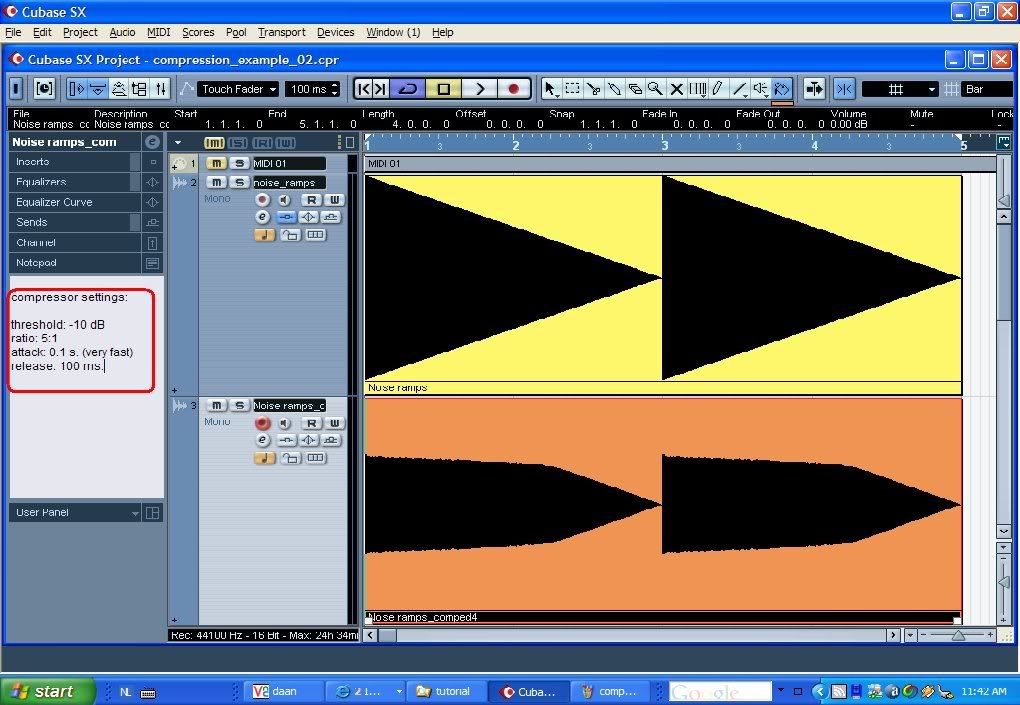
Task: Open channel settings e on noise_ramps track
Action: click(x=262, y=217)
